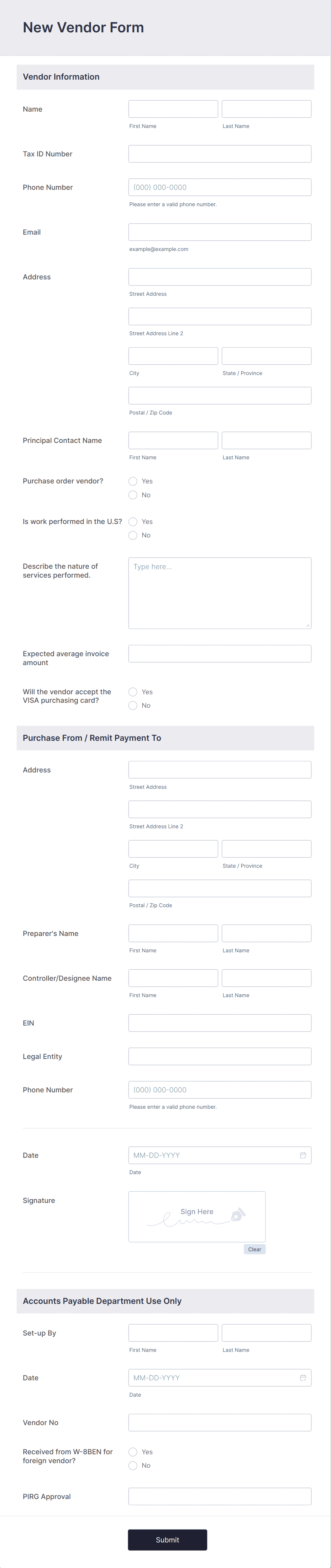This screenshot has height=1568, width=331.
Task: Click the Postal / Zip Code field
Action: [220, 395]
